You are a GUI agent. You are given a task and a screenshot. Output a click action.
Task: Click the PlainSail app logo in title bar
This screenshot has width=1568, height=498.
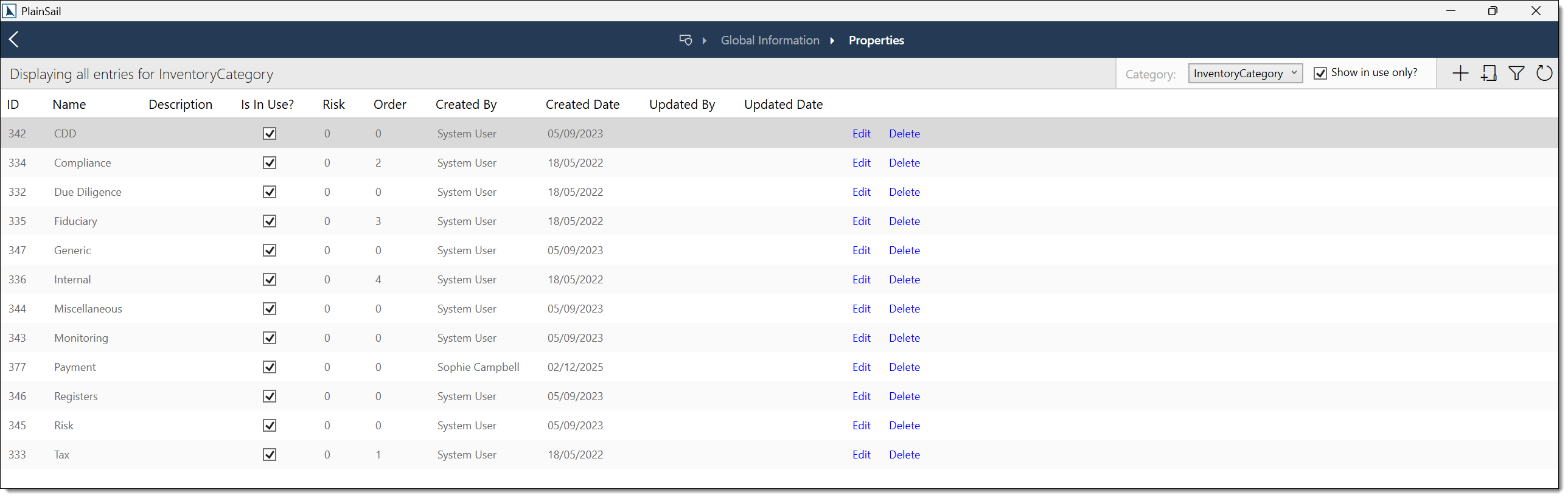(10, 11)
